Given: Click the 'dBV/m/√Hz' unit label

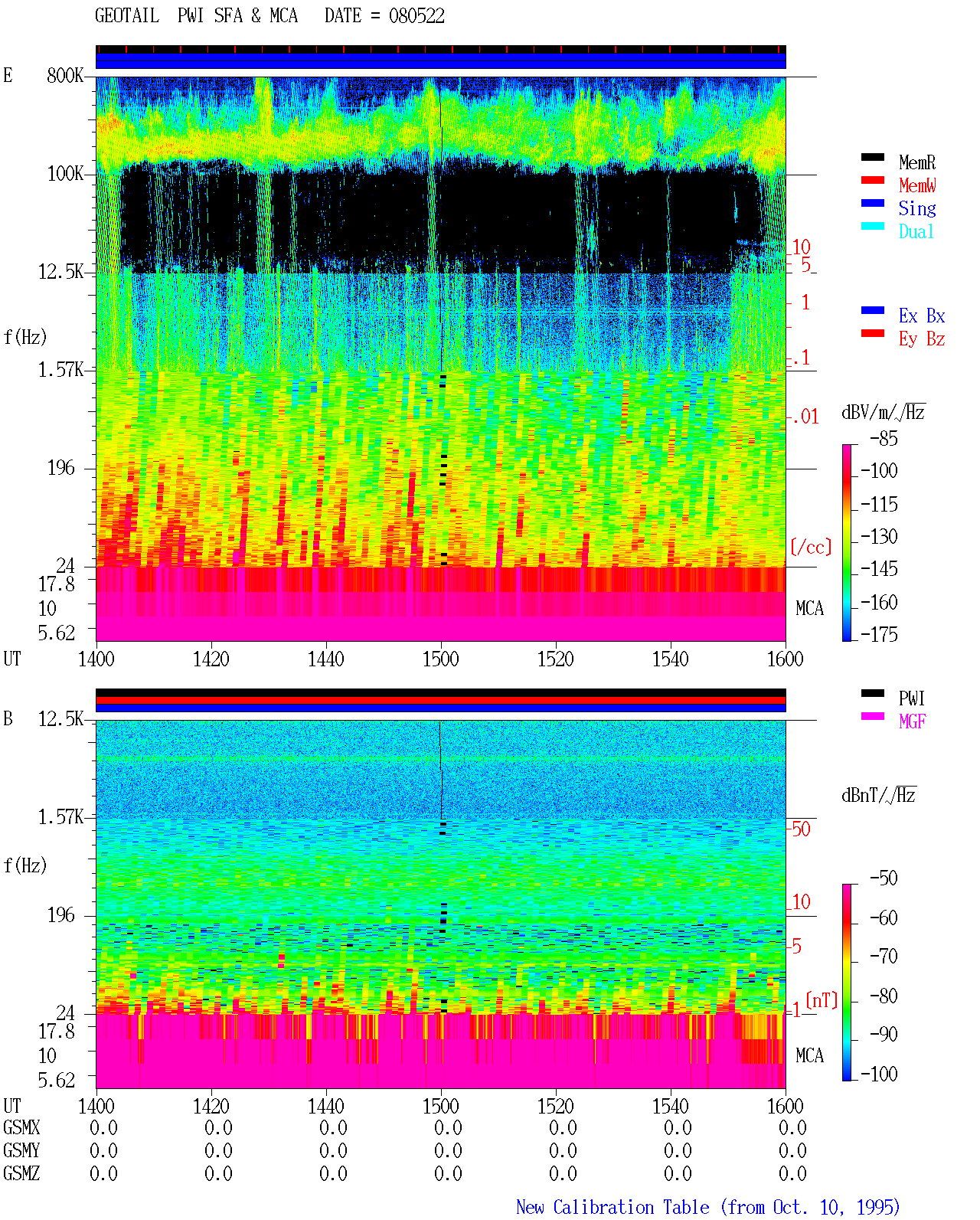Looking at the screenshot, I should [884, 412].
